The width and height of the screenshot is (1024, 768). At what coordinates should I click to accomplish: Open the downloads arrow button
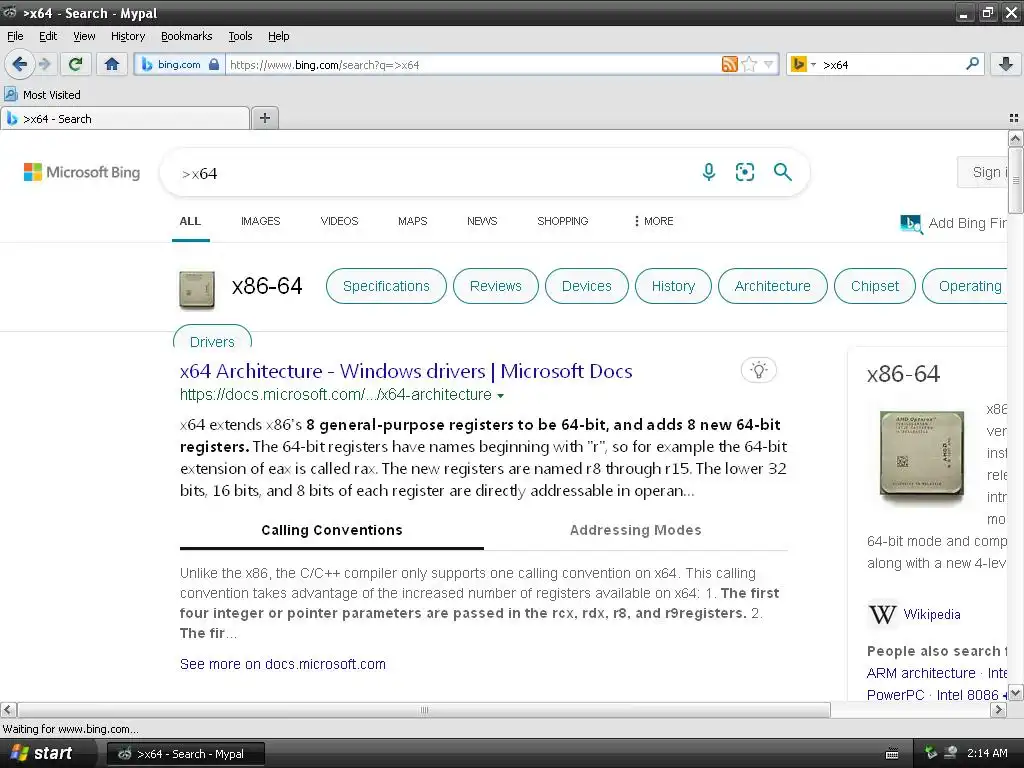click(x=1006, y=64)
